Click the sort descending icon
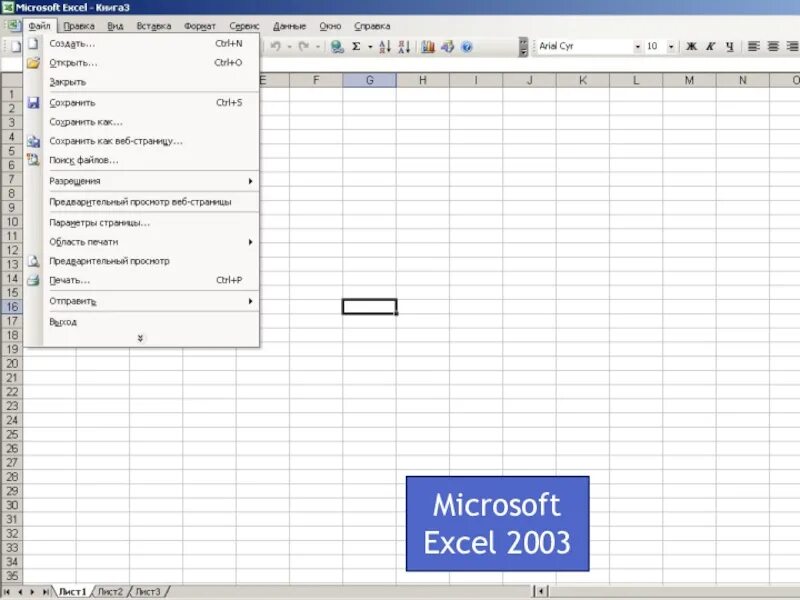 pyautogui.click(x=405, y=46)
